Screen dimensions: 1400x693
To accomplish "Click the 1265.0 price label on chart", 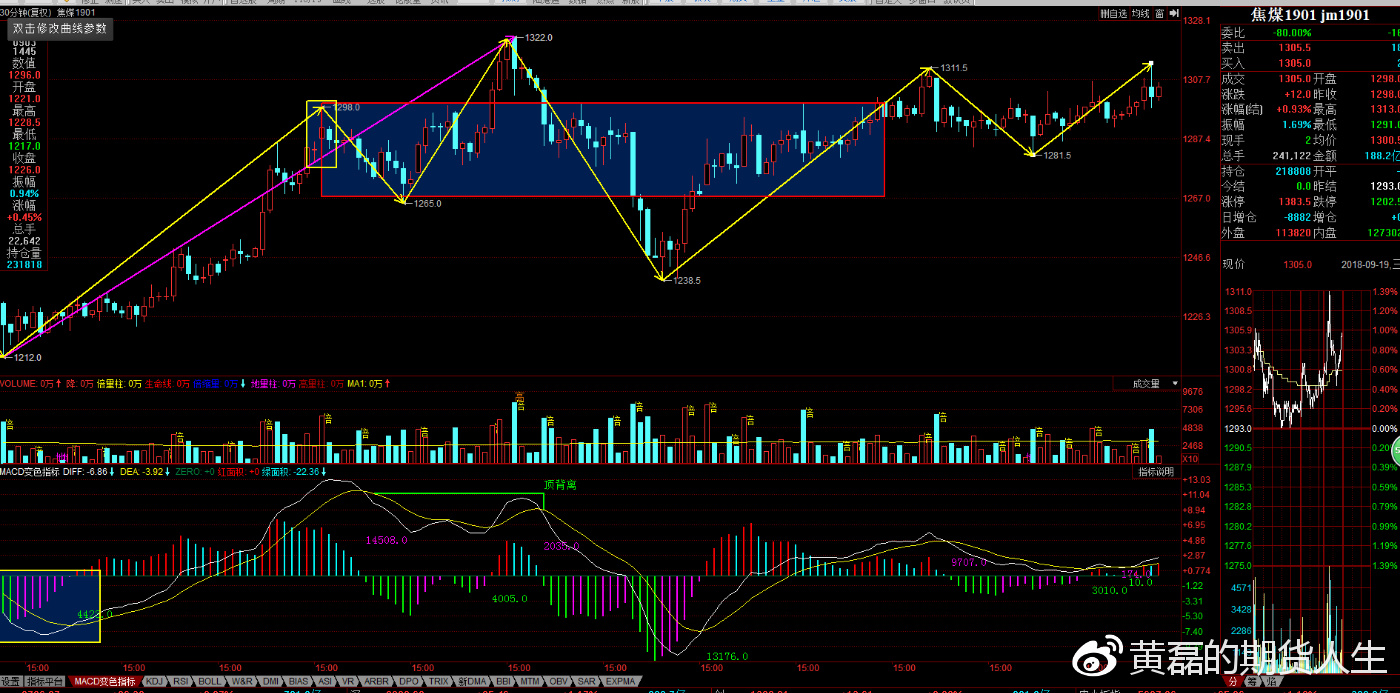I will (x=427, y=203).
